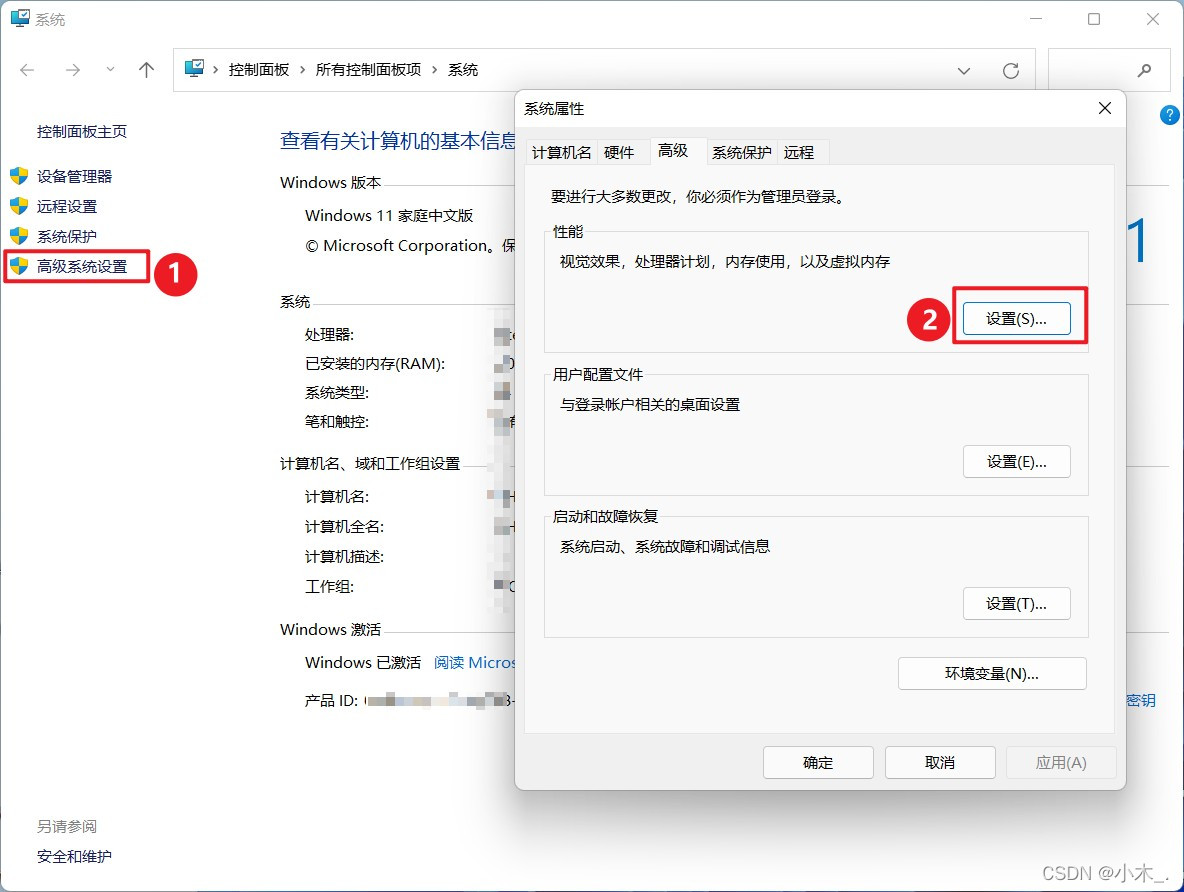
Task: Click 所有控制面板项 in the breadcrumb
Action: pyautogui.click(x=368, y=69)
